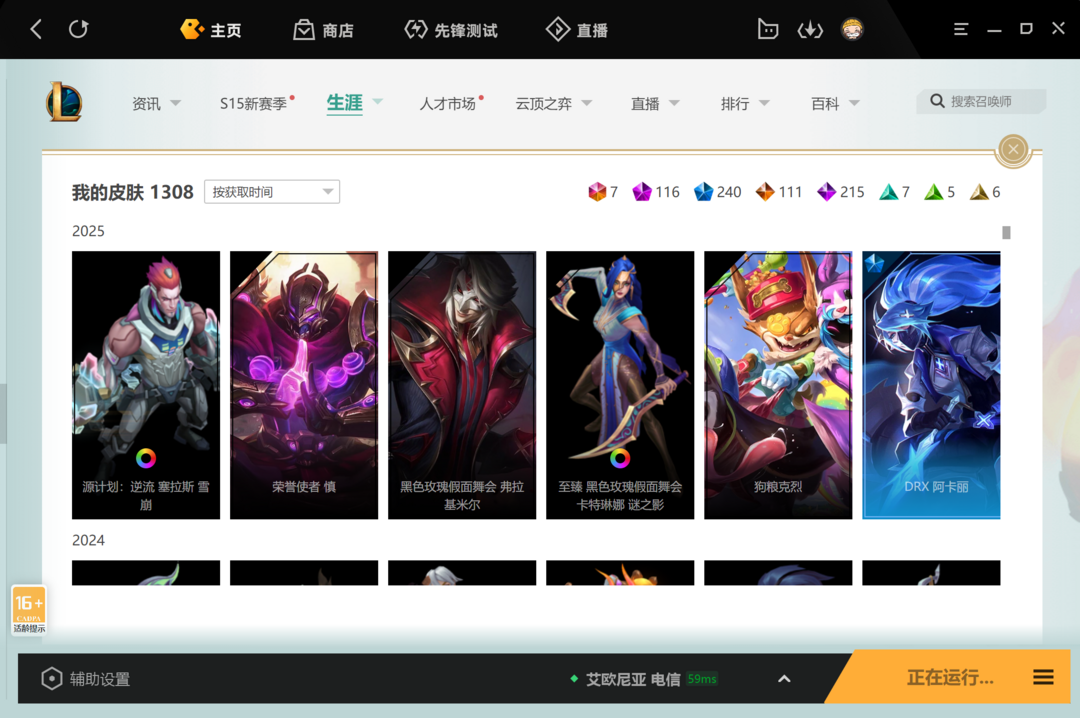Image resolution: width=1080 pixels, height=718 pixels.
Task: Filter by the magenta gem with count 116
Action: [656, 192]
